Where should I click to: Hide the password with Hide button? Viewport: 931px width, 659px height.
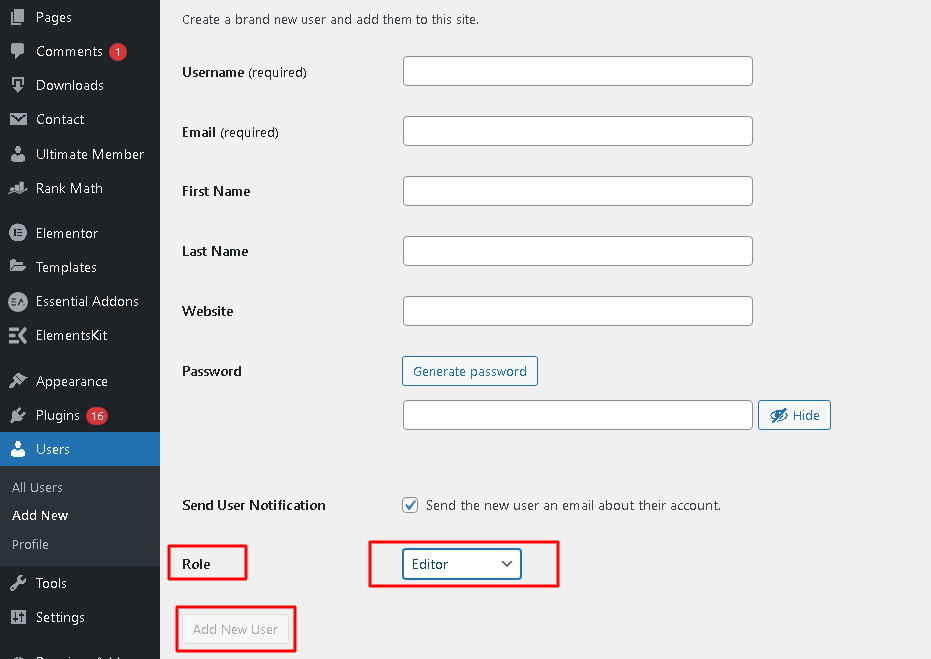tap(794, 415)
